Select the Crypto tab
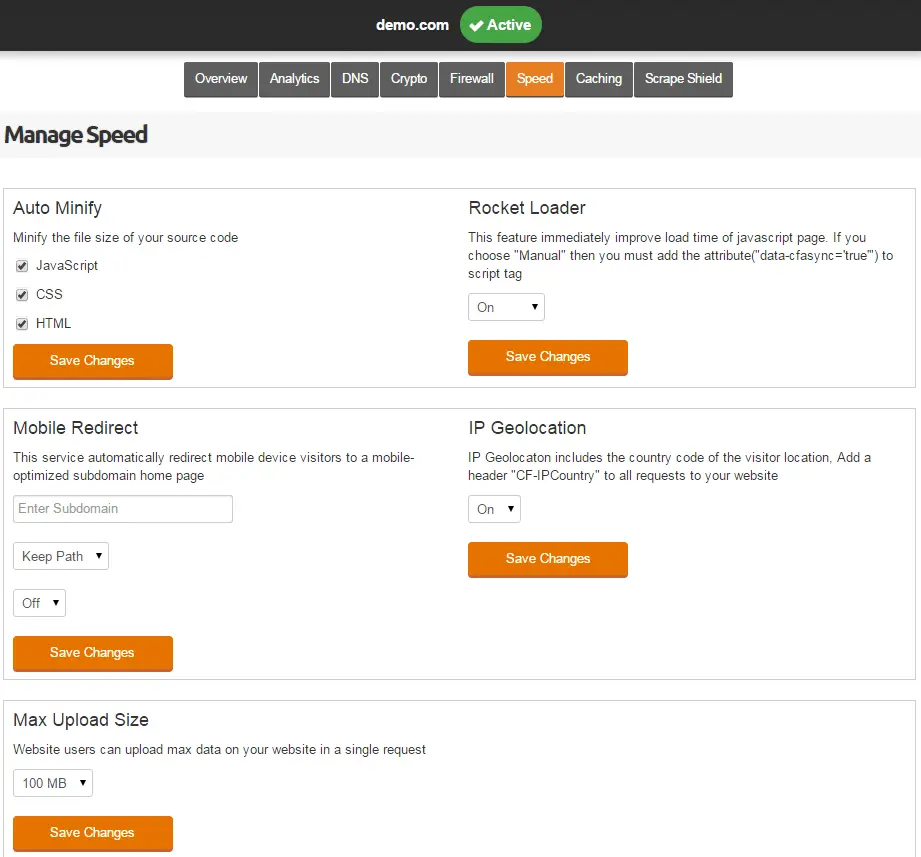921x857 pixels. tap(409, 79)
